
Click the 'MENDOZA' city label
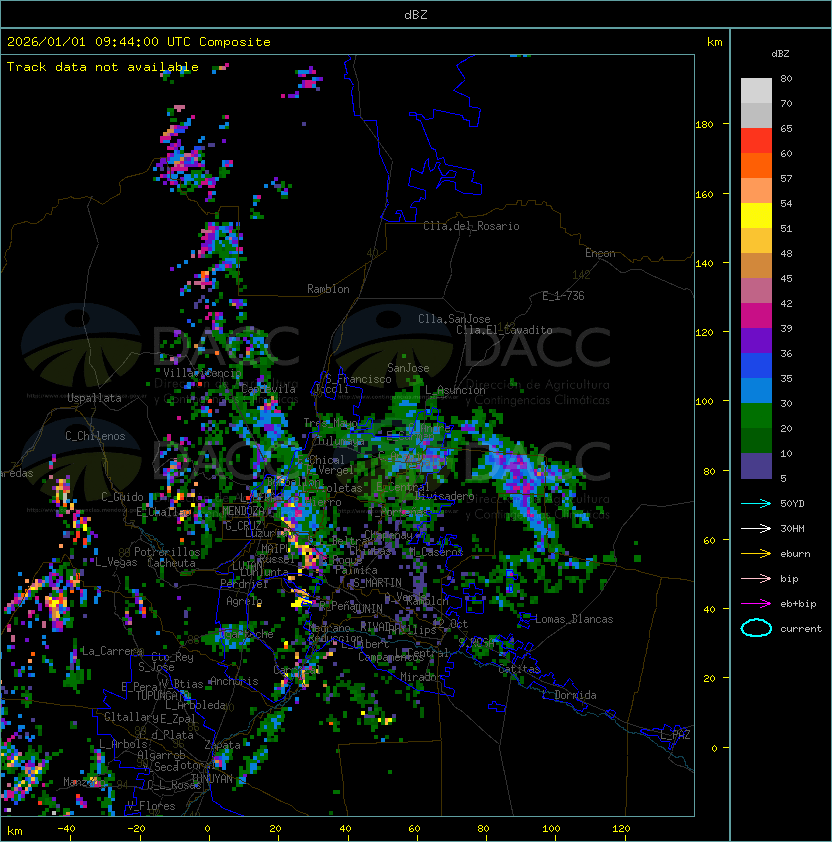[243, 510]
